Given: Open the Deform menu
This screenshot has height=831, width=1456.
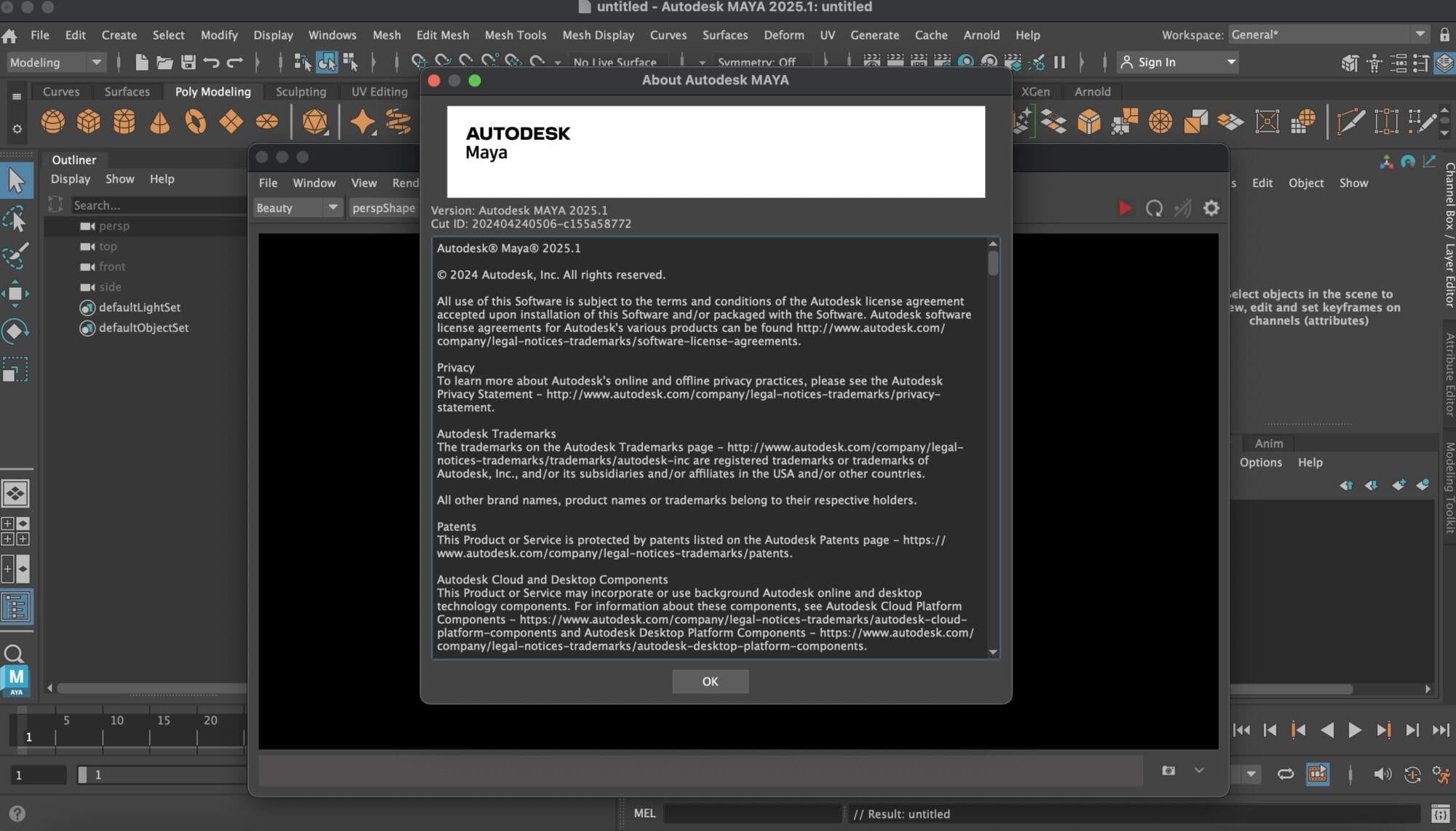Looking at the screenshot, I should (x=784, y=35).
